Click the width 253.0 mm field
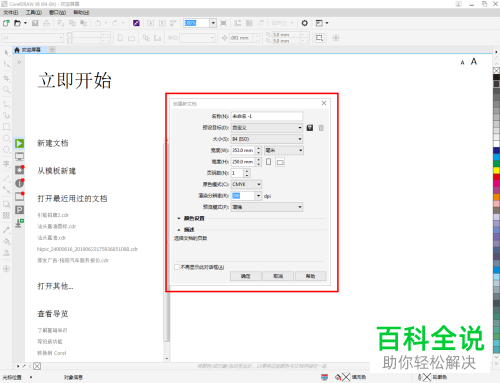 coord(243,150)
